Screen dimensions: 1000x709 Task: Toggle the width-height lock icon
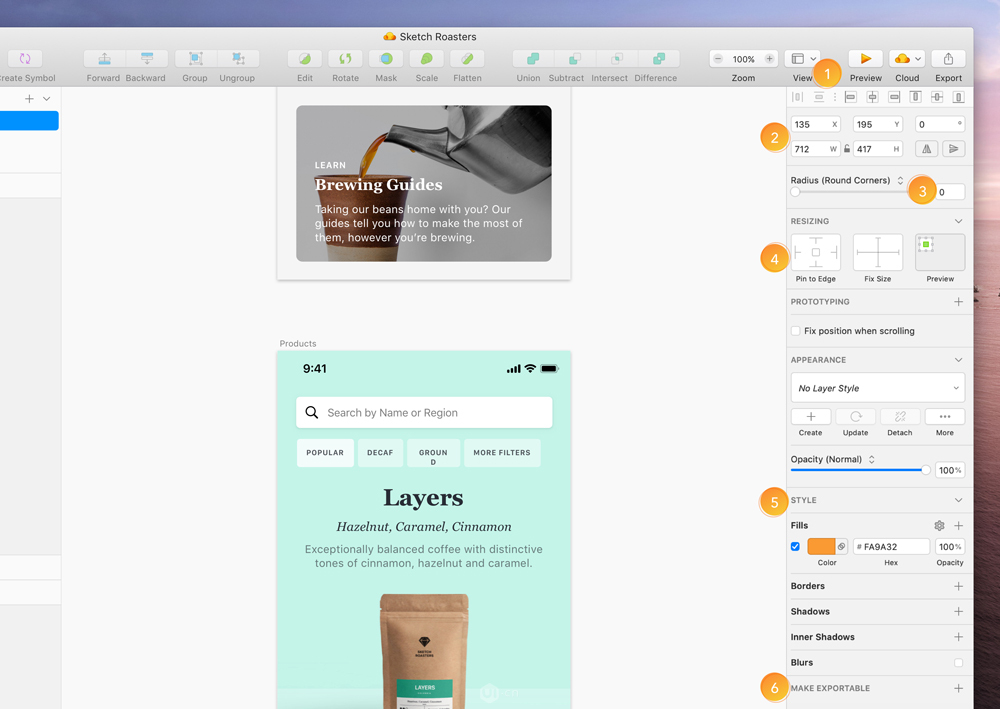point(847,149)
